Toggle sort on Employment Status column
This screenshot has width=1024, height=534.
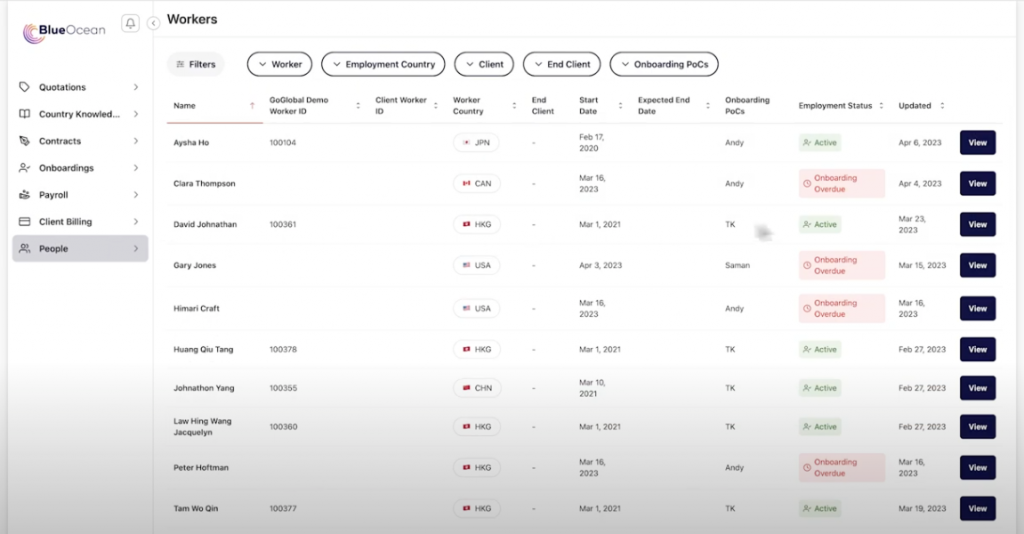(x=881, y=106)
